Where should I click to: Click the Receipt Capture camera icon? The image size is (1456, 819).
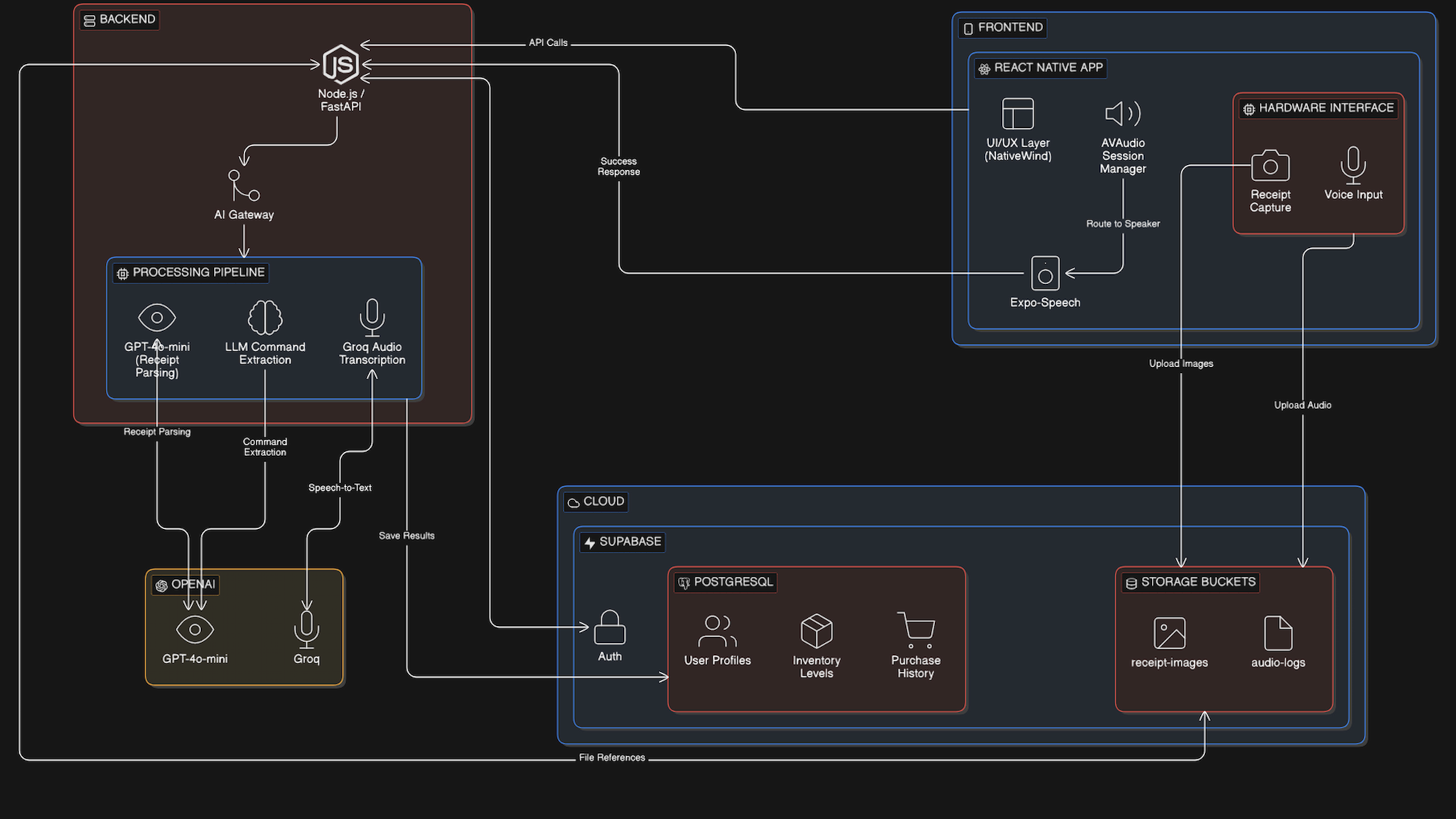coord(1270,165)
